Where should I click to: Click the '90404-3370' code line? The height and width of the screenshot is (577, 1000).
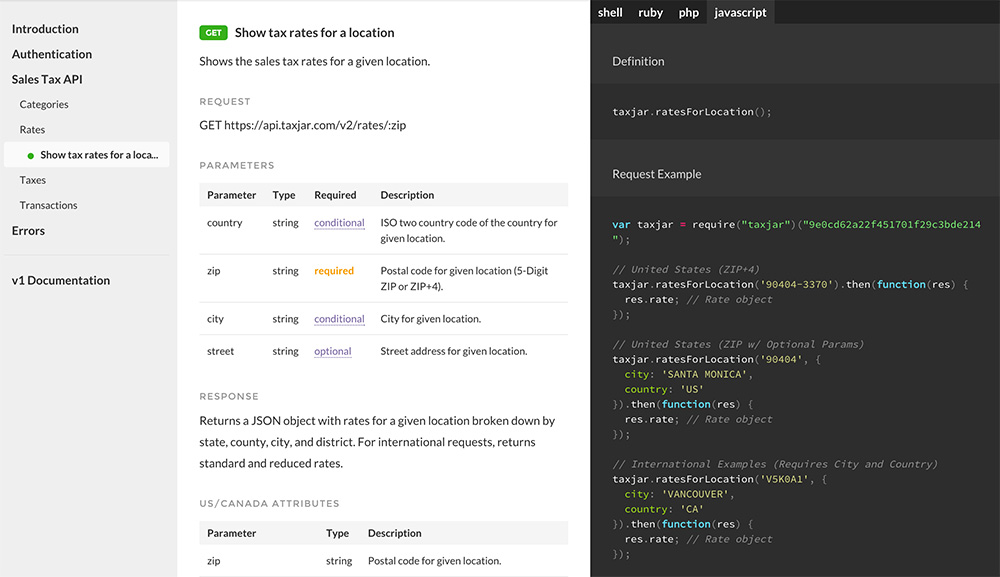(x=790, y=284)
